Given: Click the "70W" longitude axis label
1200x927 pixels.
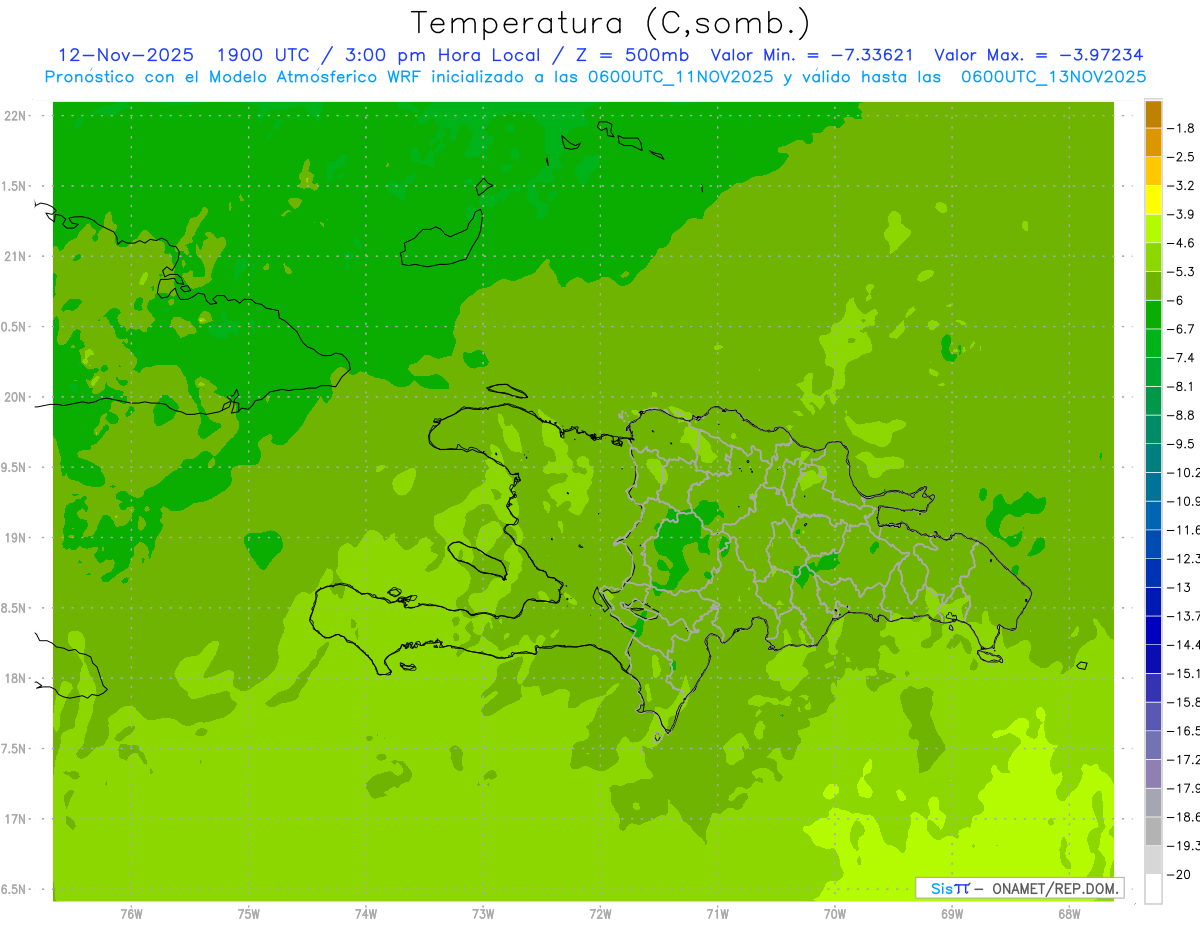Looking at the screenshot, I should point(835,913).
